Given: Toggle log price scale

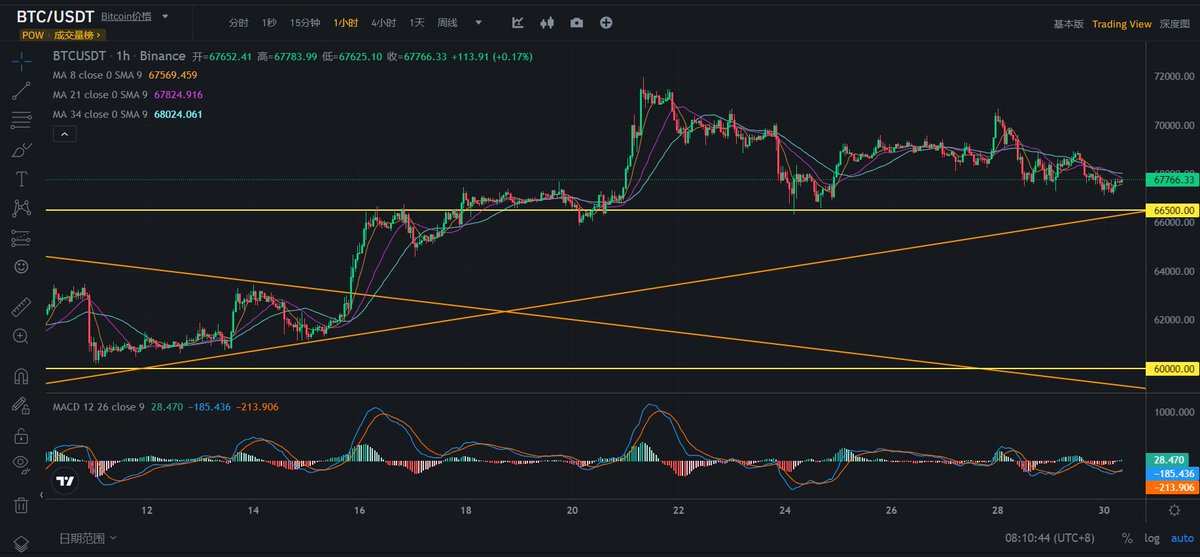Looking at the screenshot, I should pyautogui.click(x=1151, y=538).
